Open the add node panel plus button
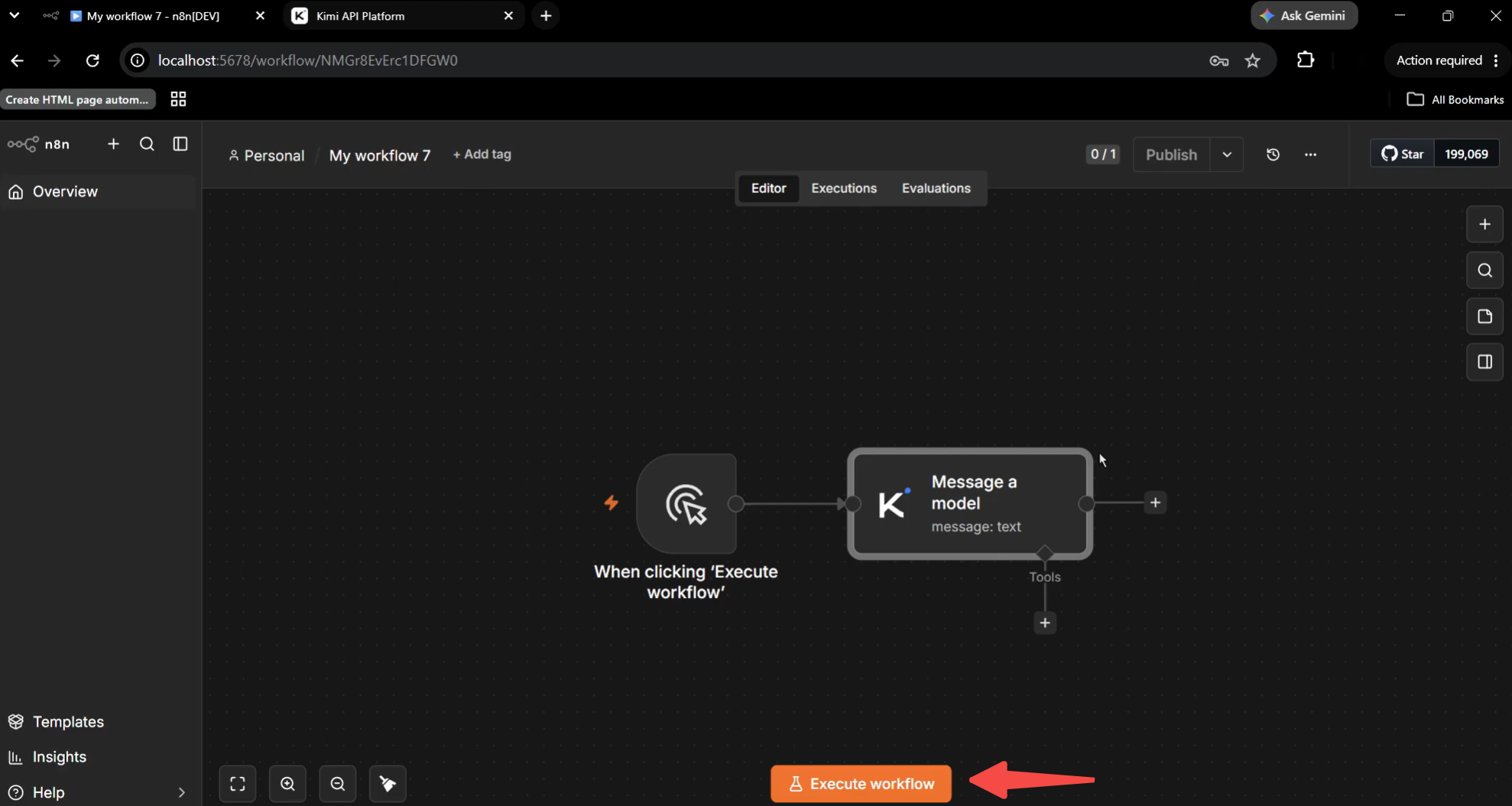The height and width of the screenshot is (806, 1512). [1484, 224]
